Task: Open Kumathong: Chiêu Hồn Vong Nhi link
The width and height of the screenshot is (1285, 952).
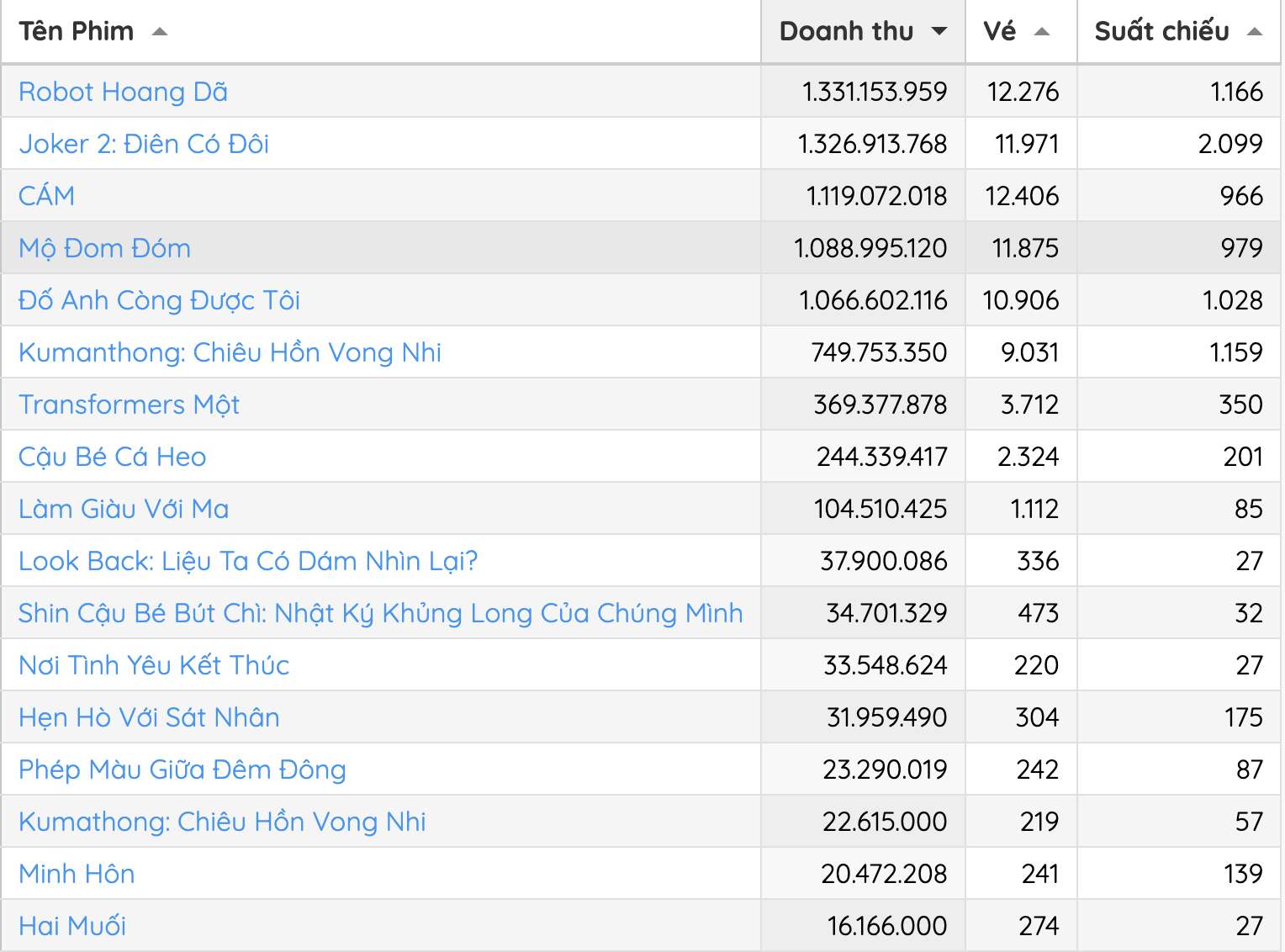Action: coord(222,822)
